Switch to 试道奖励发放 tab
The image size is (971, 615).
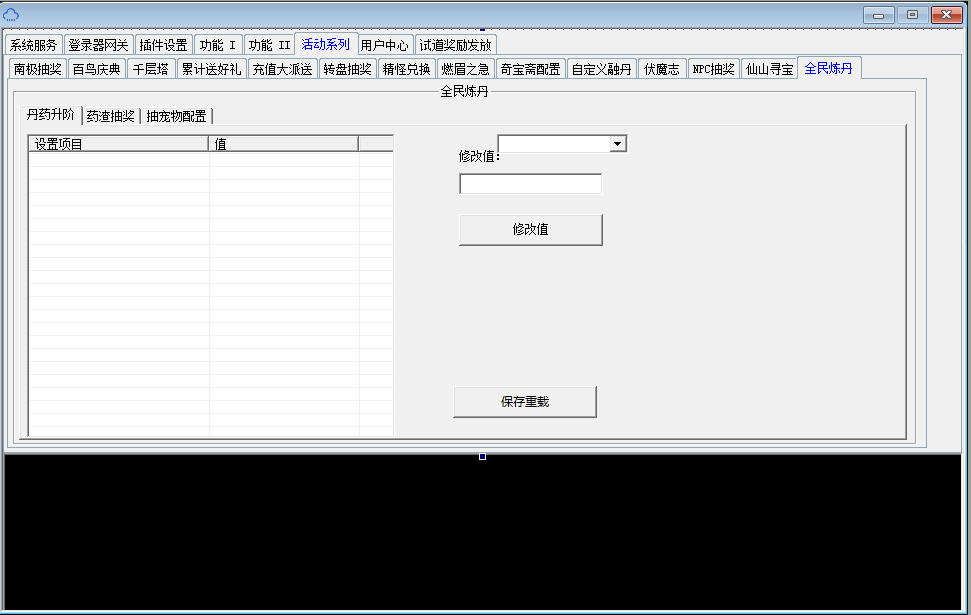tap(455, 45)
